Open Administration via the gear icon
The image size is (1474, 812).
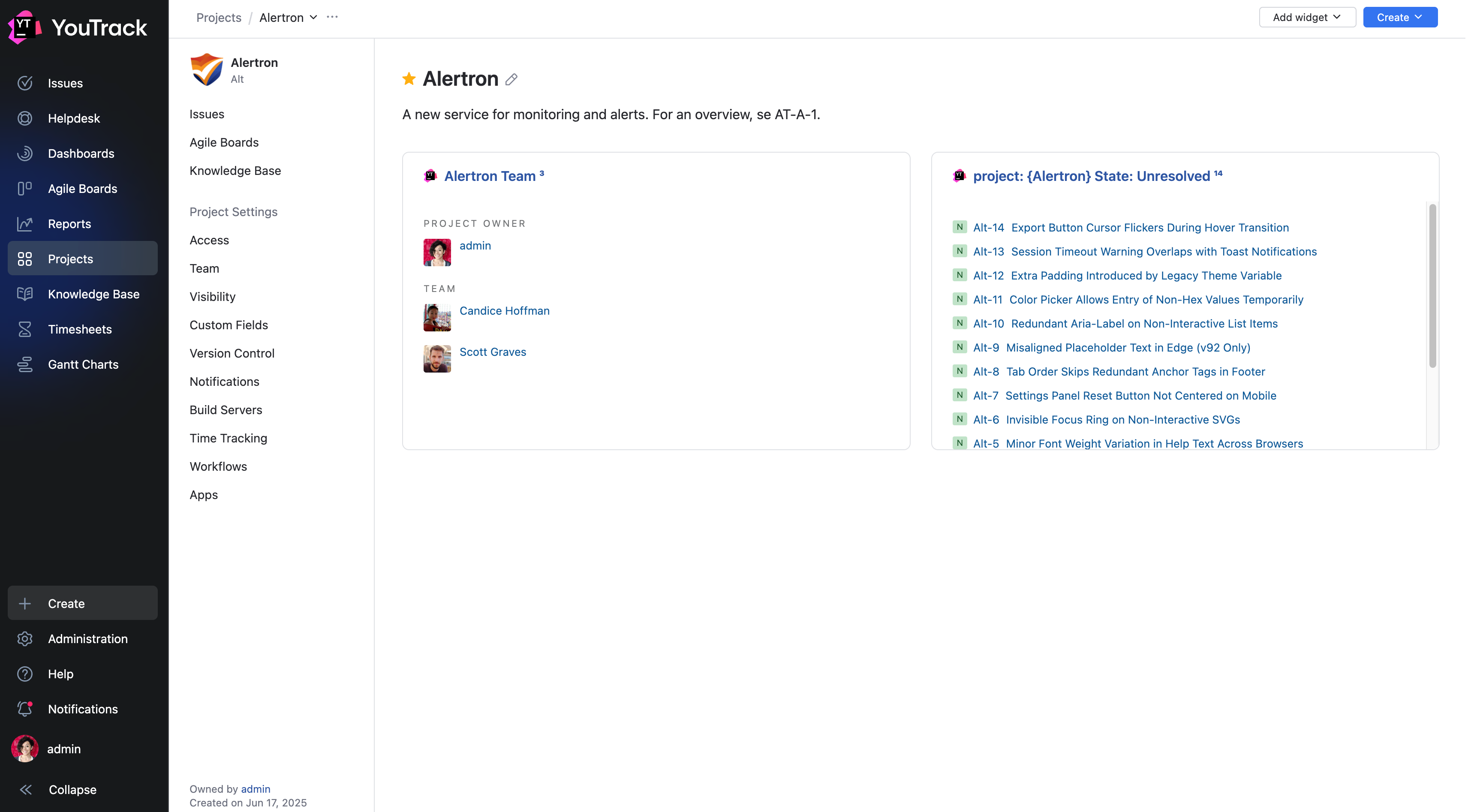tap(25, 639)
